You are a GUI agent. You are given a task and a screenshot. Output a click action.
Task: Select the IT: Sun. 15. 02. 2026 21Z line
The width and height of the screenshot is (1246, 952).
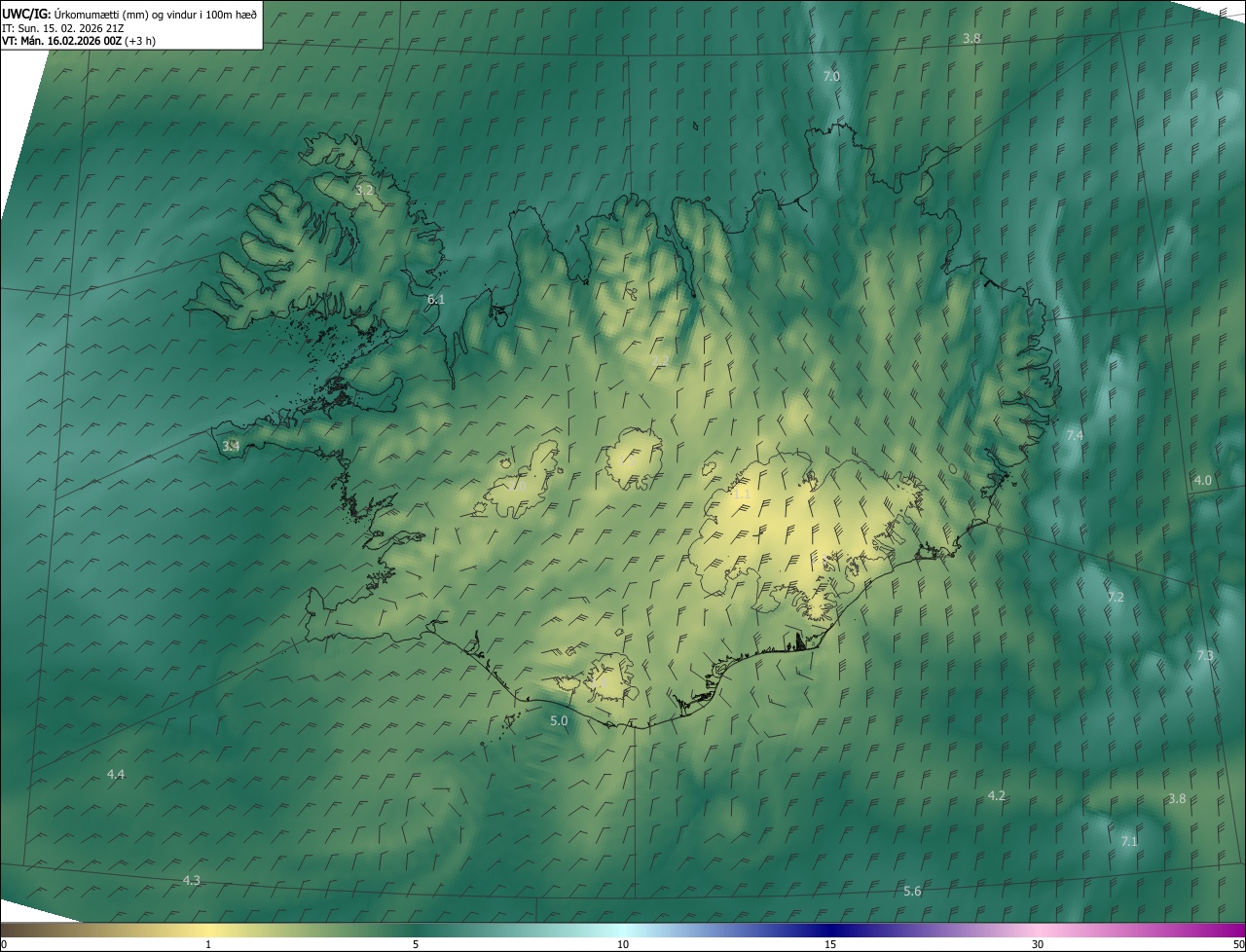click(62, 27)
